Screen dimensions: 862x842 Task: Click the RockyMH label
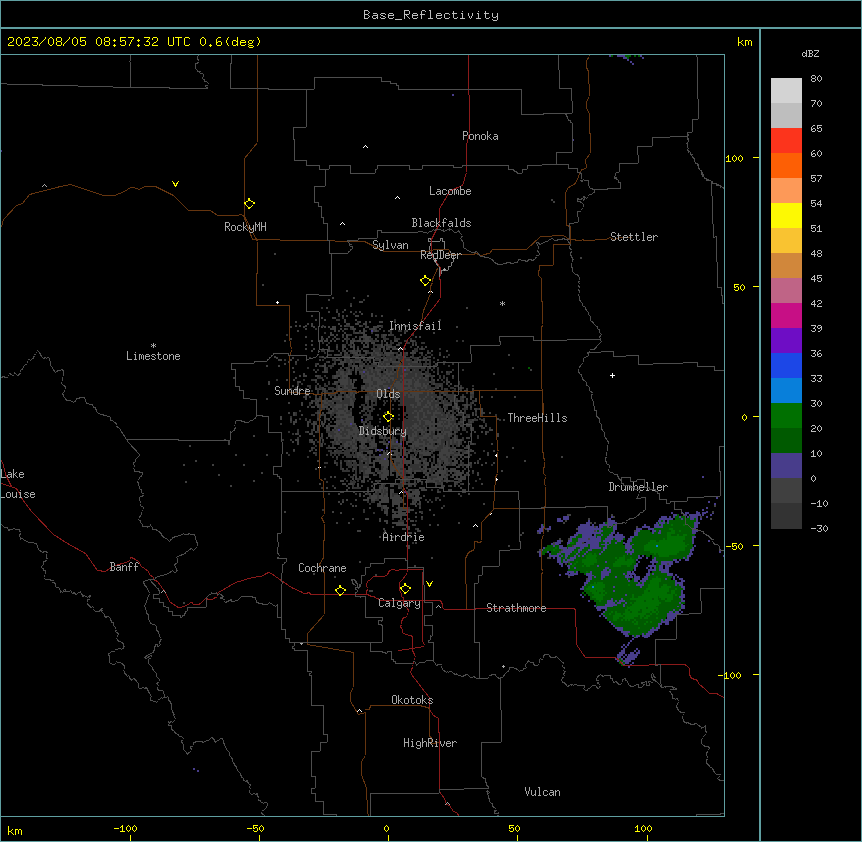coord(245,227)
